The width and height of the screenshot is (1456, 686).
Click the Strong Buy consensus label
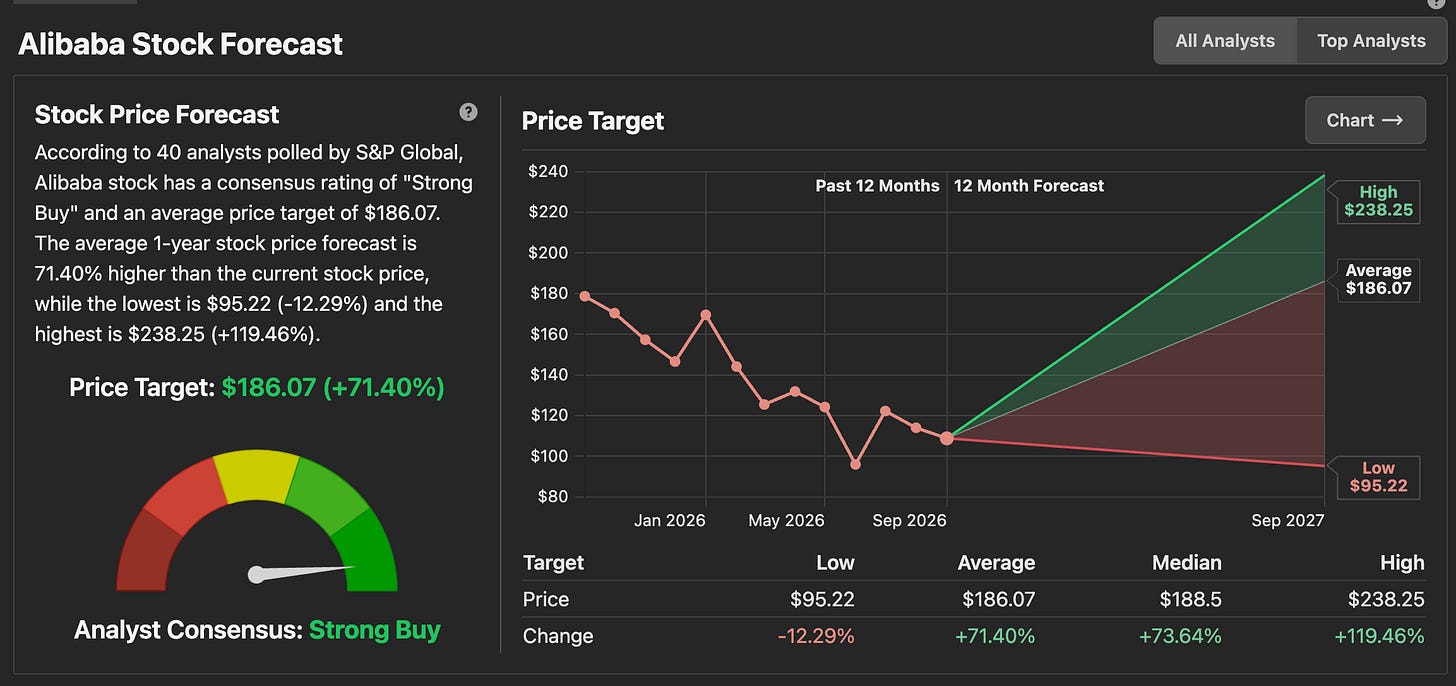point(375,630)
